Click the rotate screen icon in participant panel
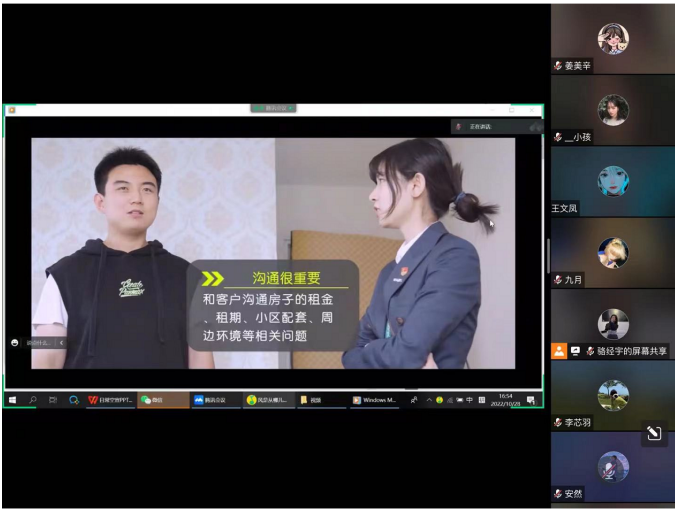This screenshot has width=675, height=510. point(652,433)
